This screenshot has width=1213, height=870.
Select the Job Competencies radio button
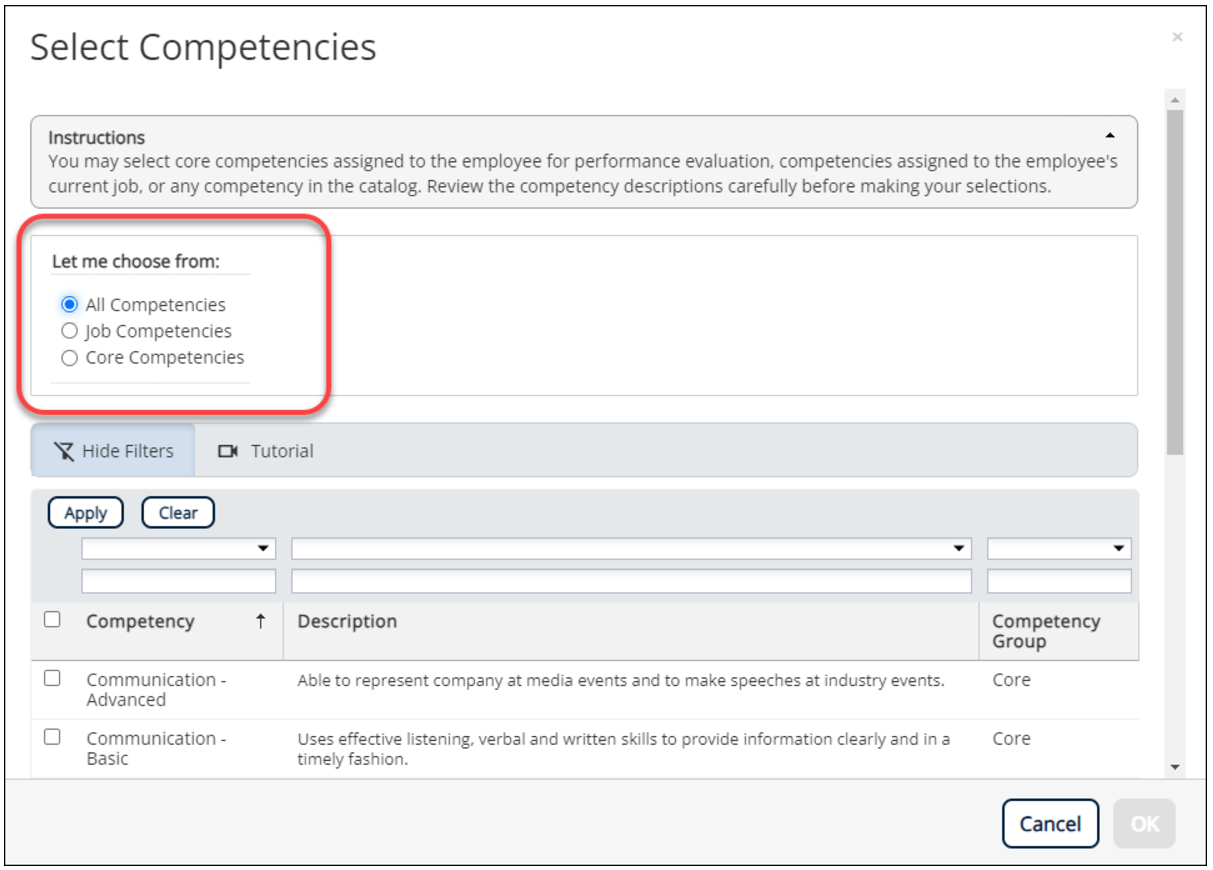pos(69,331)
